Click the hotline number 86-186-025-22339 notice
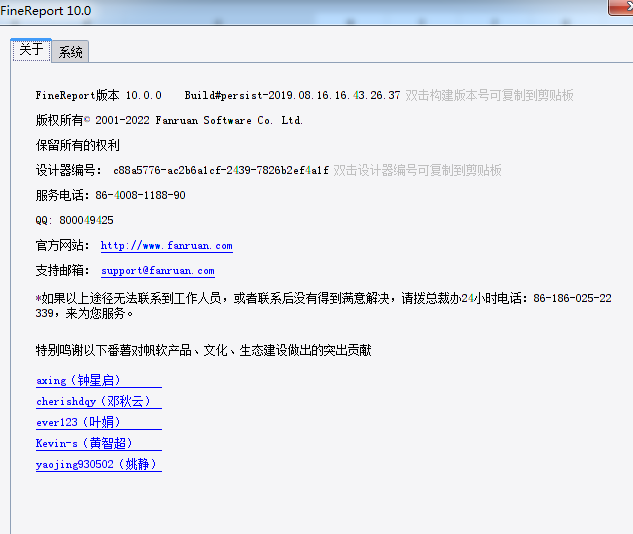 [323, 306]
